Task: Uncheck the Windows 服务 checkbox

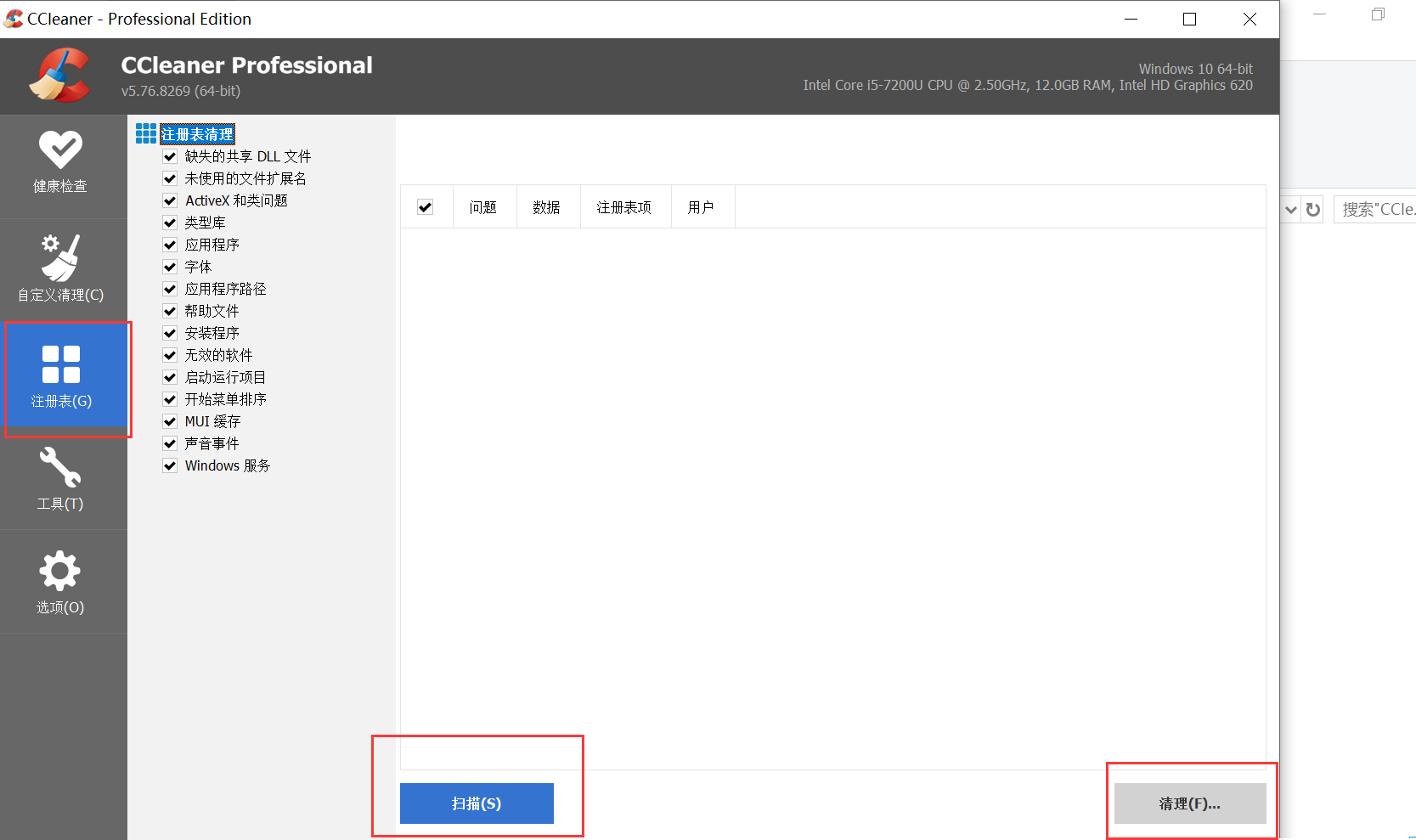Action: (x=170, y=465)
